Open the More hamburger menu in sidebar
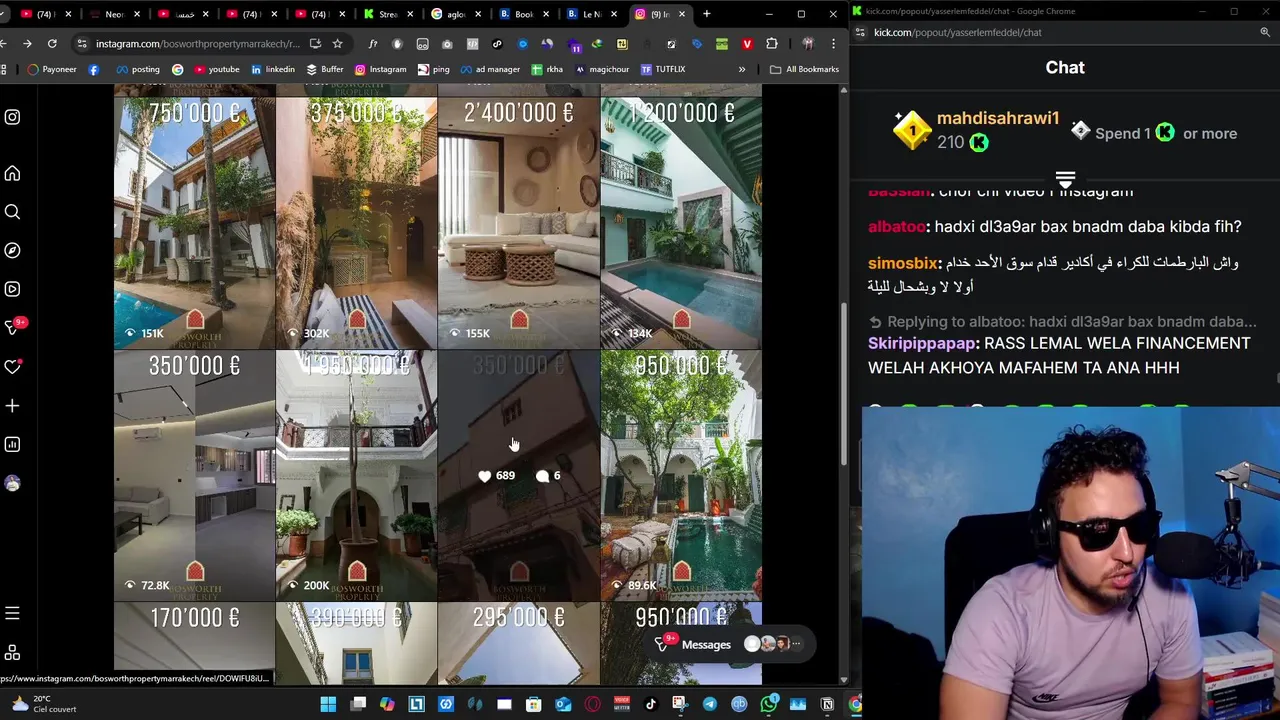Screen dimensions: 1280x720 (x=12, y=613)
